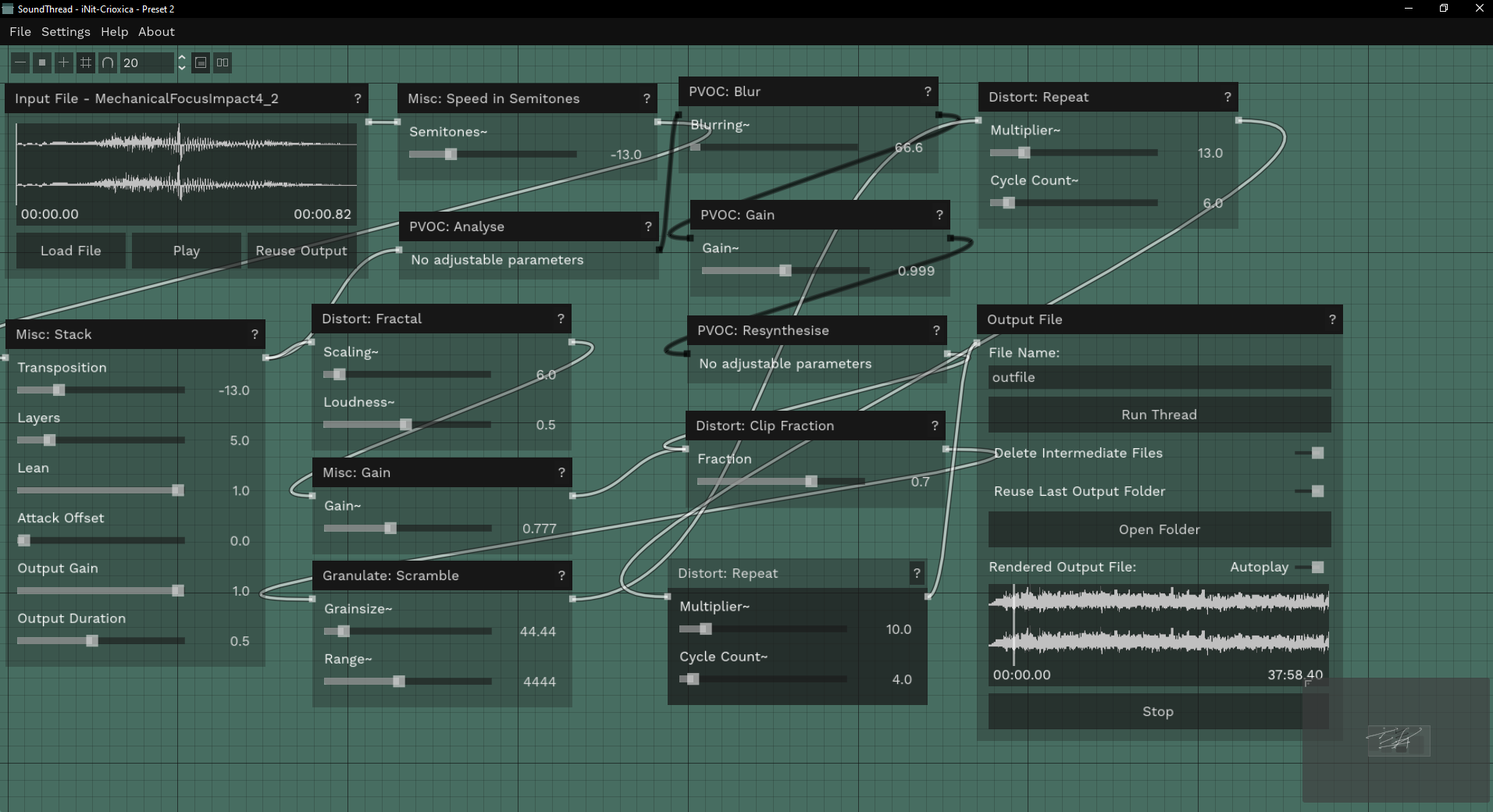Play the input file
The image size is (1493, 812).
coord(187,251)
